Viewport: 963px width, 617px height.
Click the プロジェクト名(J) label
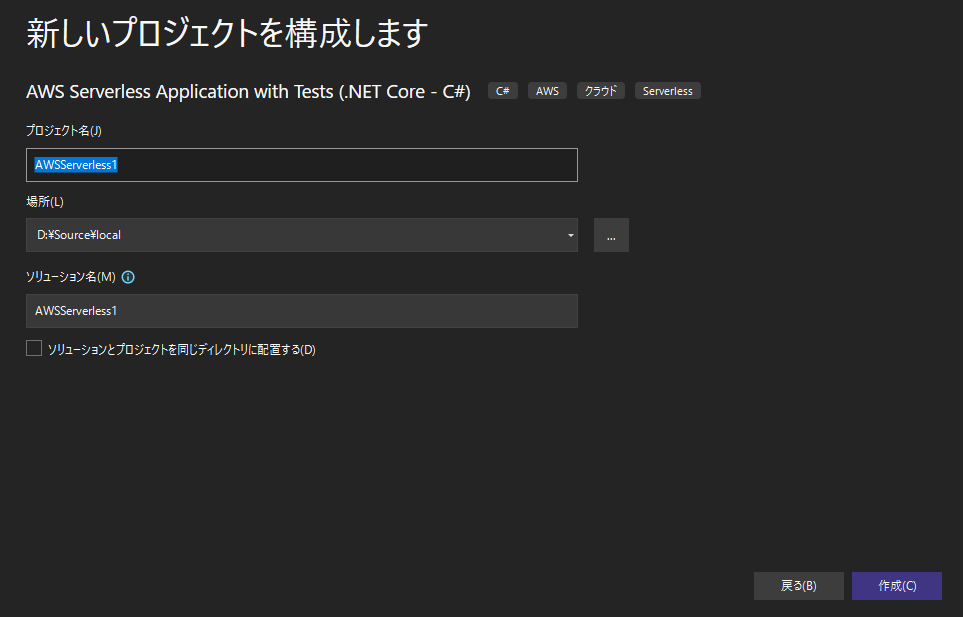tap(64, 131)
